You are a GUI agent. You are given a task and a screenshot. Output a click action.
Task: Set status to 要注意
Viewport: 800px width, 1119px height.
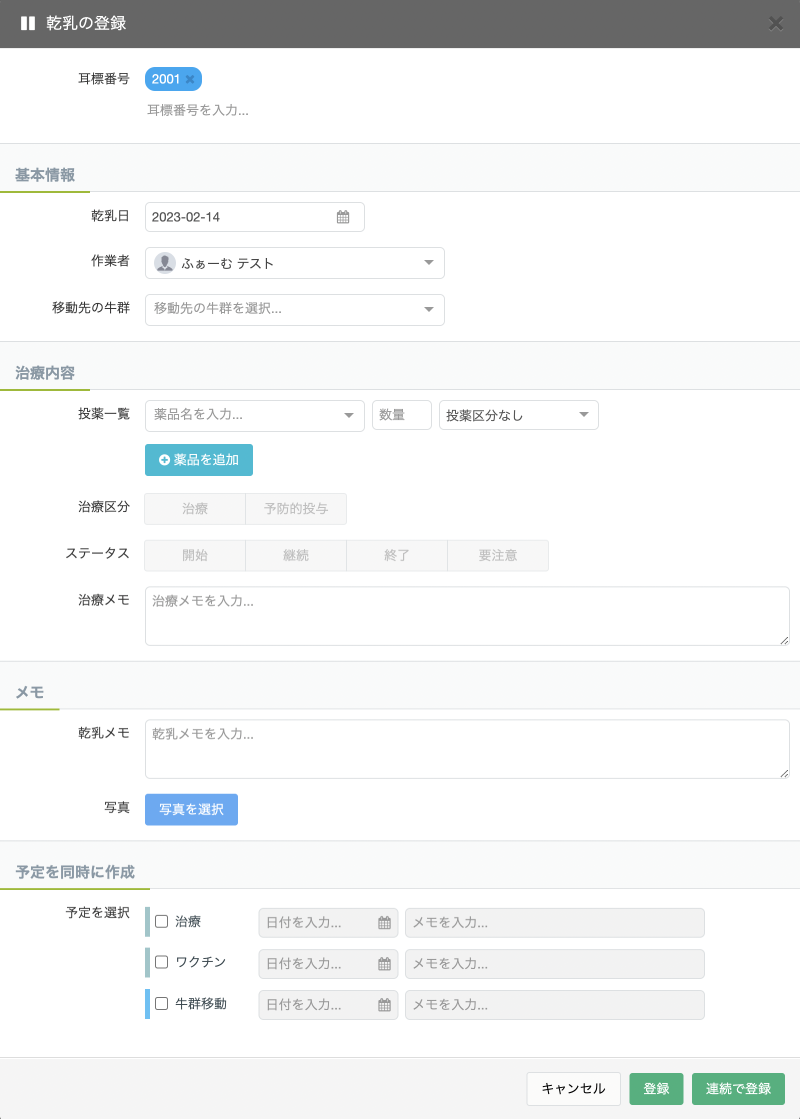click(498, 555)
